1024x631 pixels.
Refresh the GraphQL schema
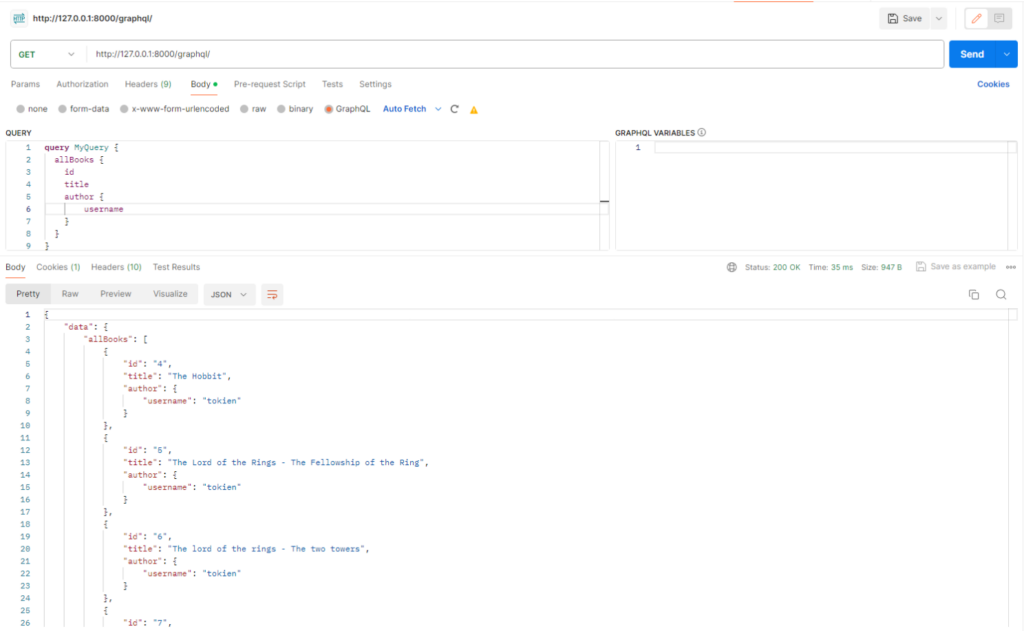(x=455, y=109)
